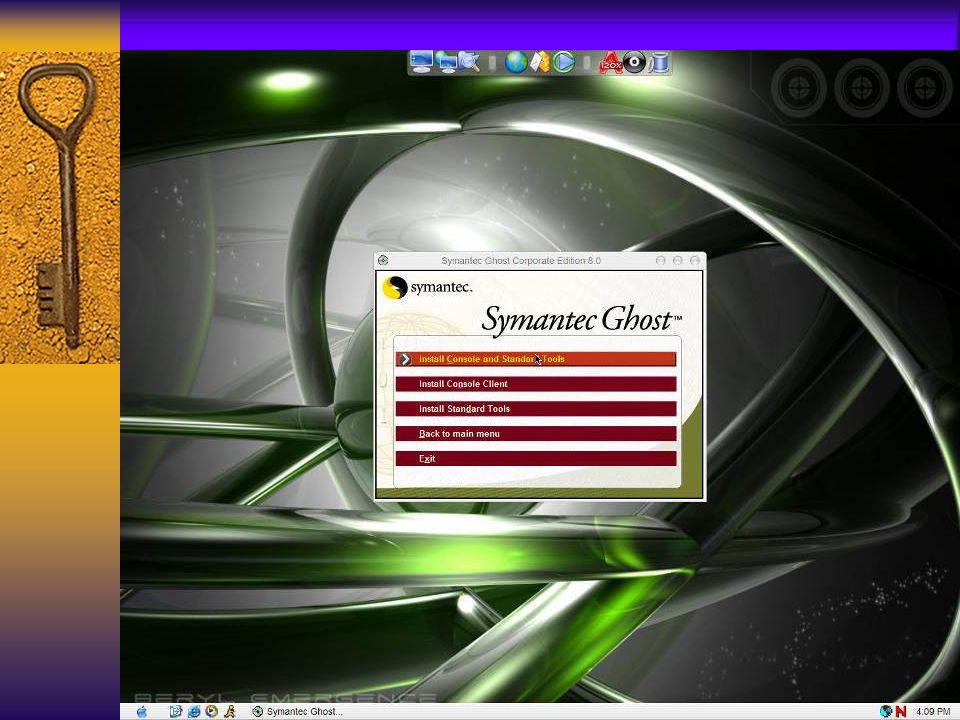Screen dimensions: 960x720
Task: Click middle circular widget at top right
Action: coord(861,88)
